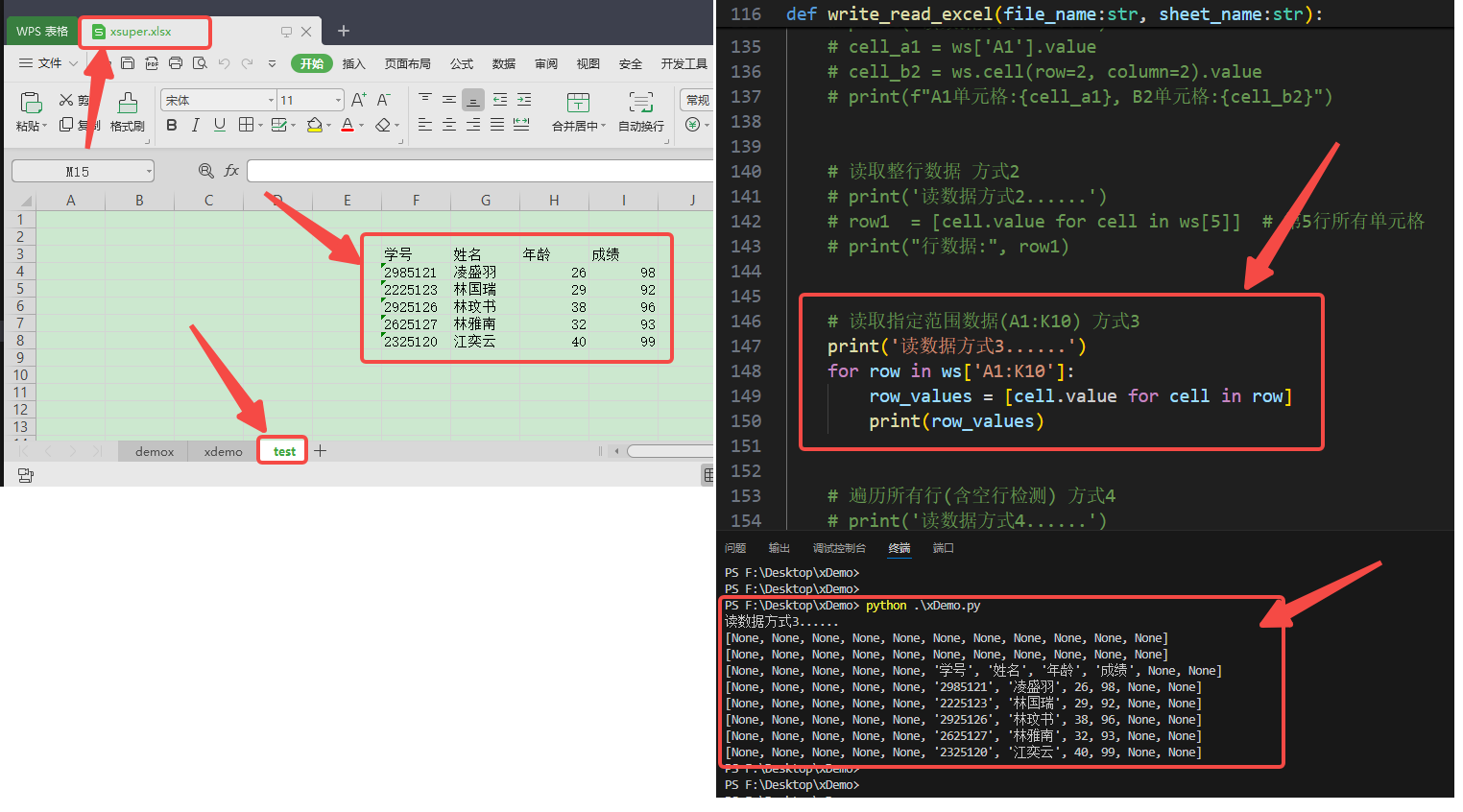The height and width of the screenshot is (812, 1463).
Task: Open the 文件 (File) menu dropdown
Action: tap(49, 63)
